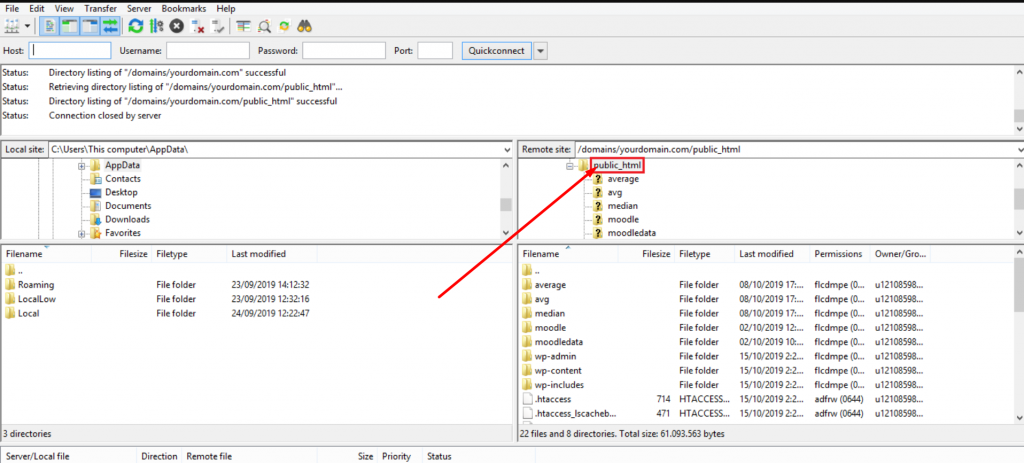Screen dimensions: 1024x463
Task: Toggle the local directory tree view
Action: (x=70, y=26)
